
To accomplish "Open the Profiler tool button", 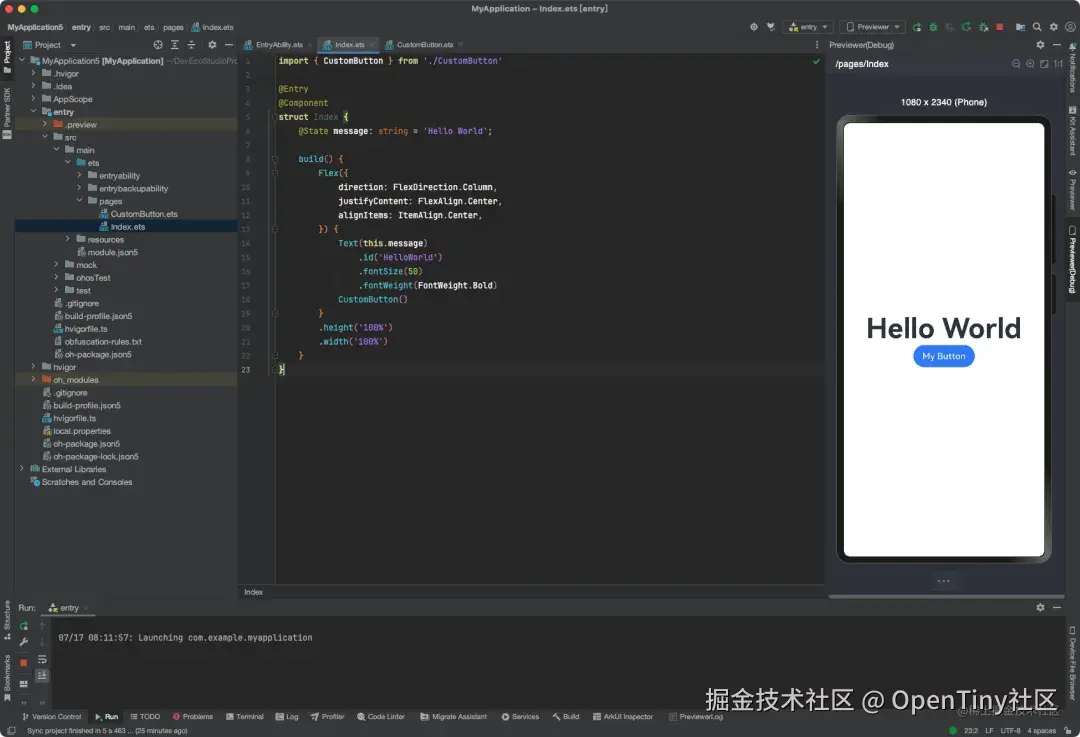I will 327,716.
